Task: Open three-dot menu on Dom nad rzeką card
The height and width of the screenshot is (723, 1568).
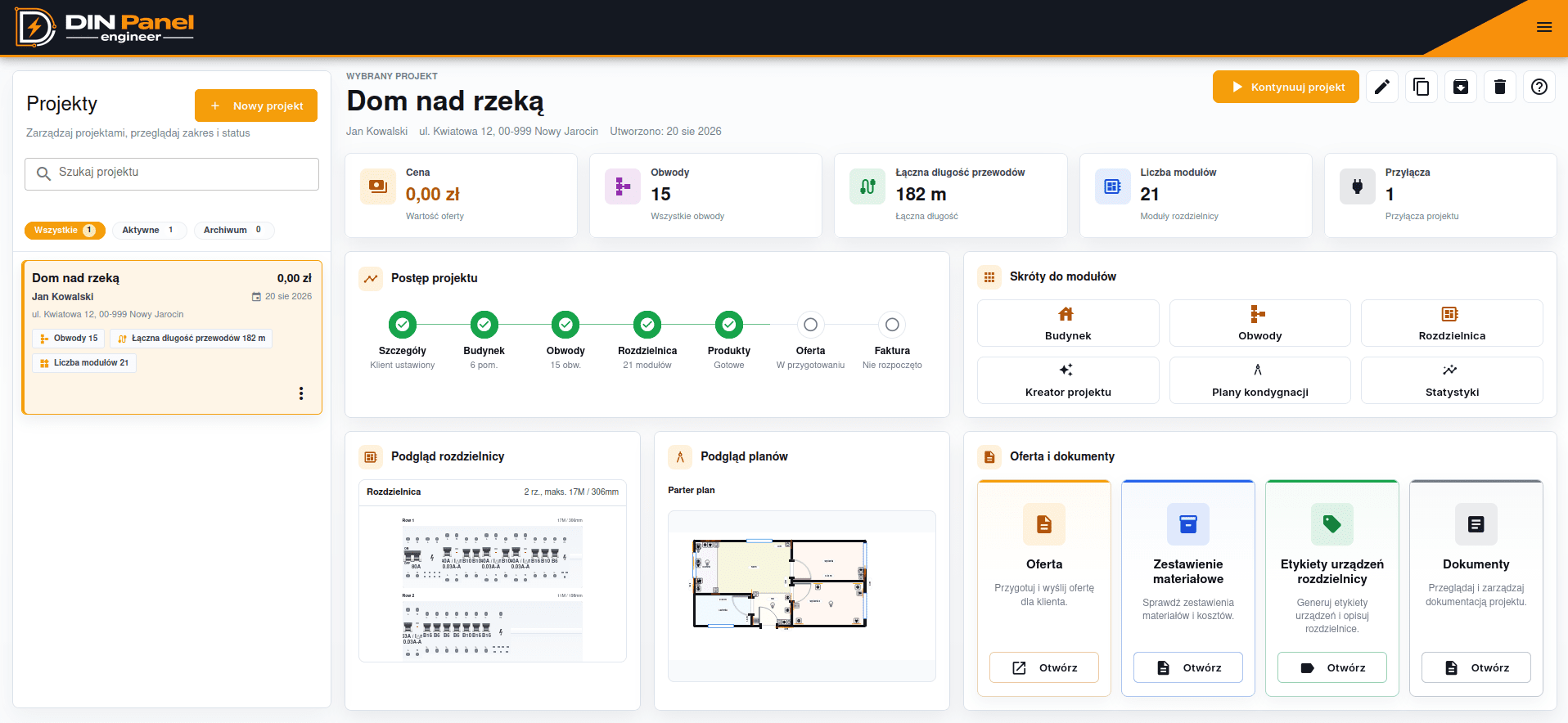Action: pos(301,393)
